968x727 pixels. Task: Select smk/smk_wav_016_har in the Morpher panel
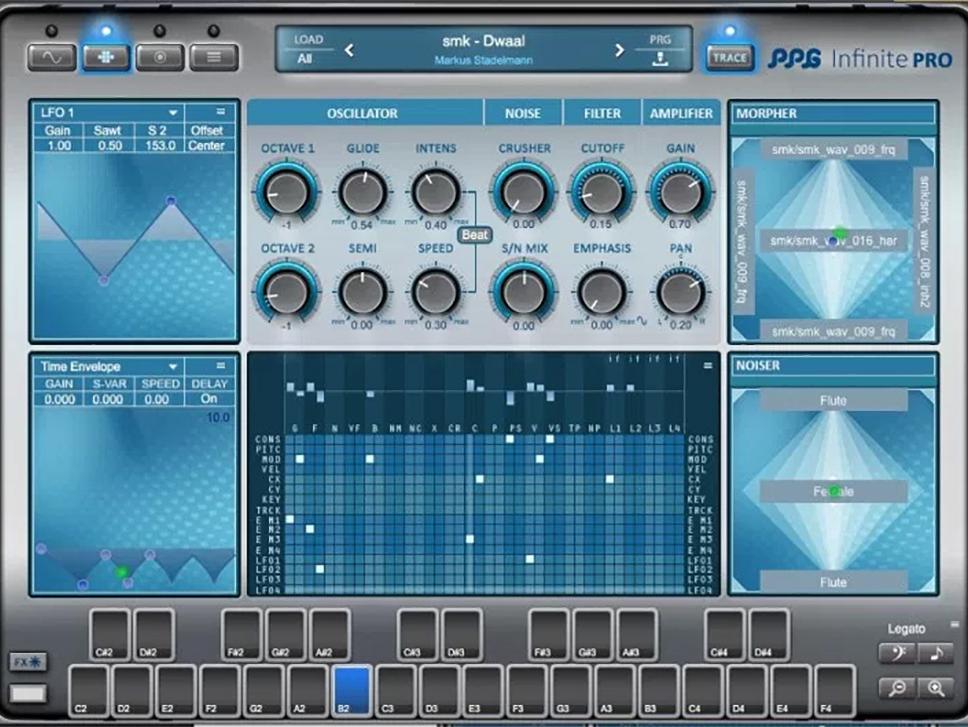832,239
